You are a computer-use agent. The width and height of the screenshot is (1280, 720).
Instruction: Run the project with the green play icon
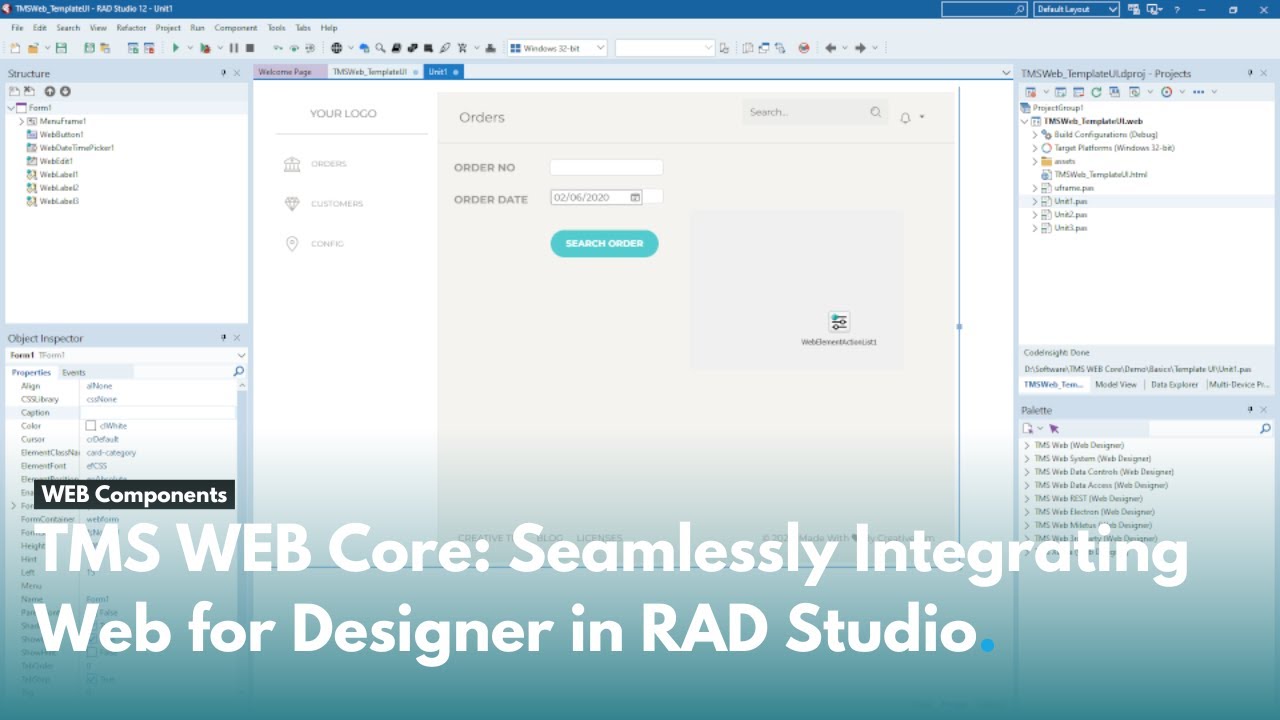pyautogui.click(x=176, y=48)
